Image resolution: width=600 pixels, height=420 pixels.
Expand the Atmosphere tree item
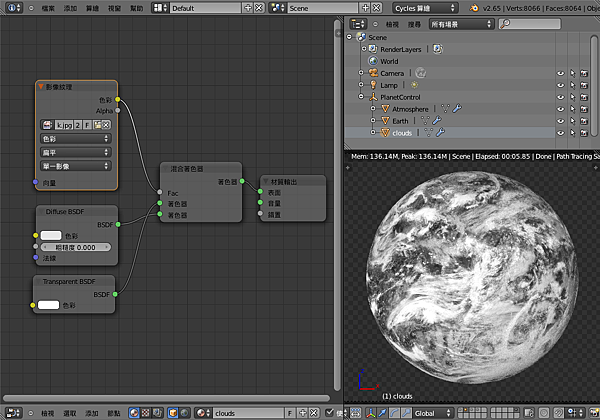point(373,109)
